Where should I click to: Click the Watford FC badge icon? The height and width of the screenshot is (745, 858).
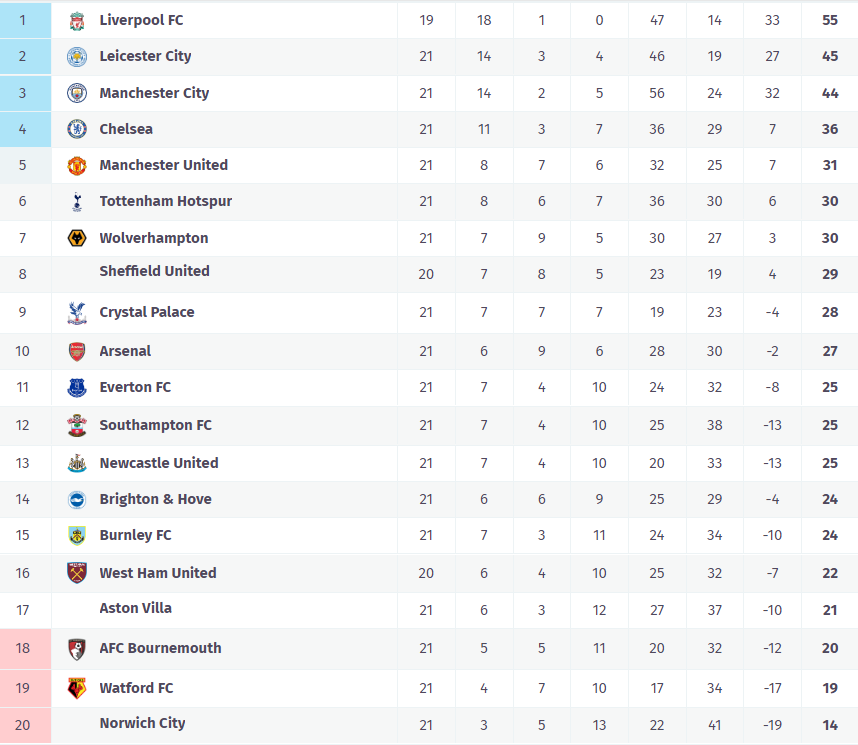coord(77,688)
